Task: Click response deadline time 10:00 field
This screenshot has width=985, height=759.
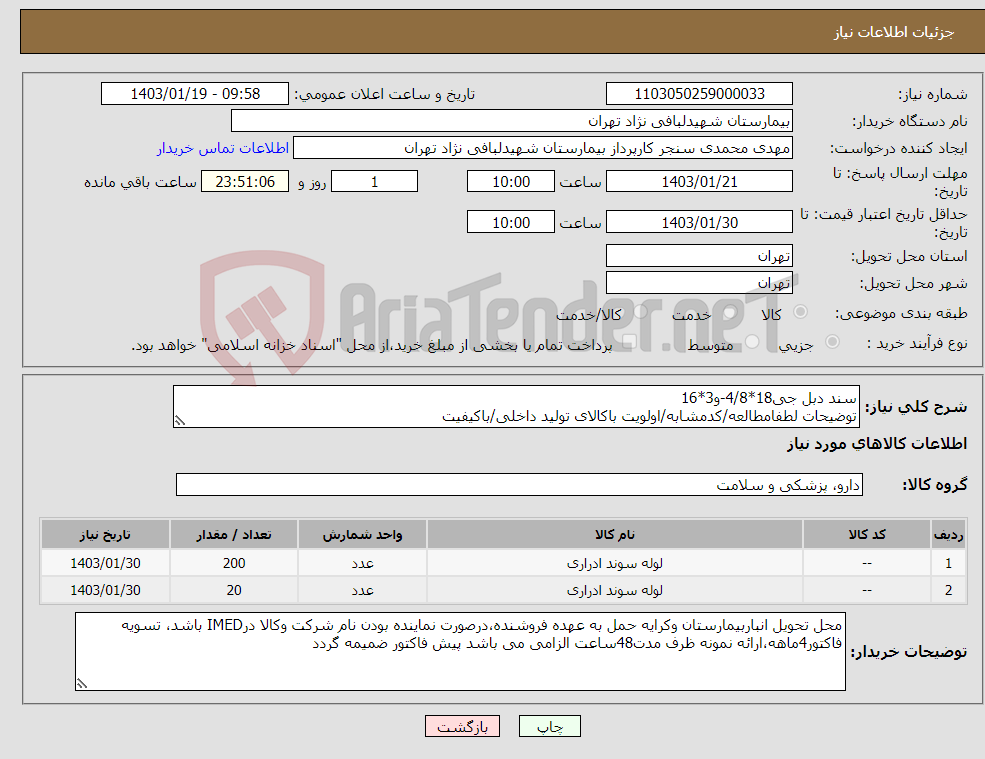Action: [511, 182]
